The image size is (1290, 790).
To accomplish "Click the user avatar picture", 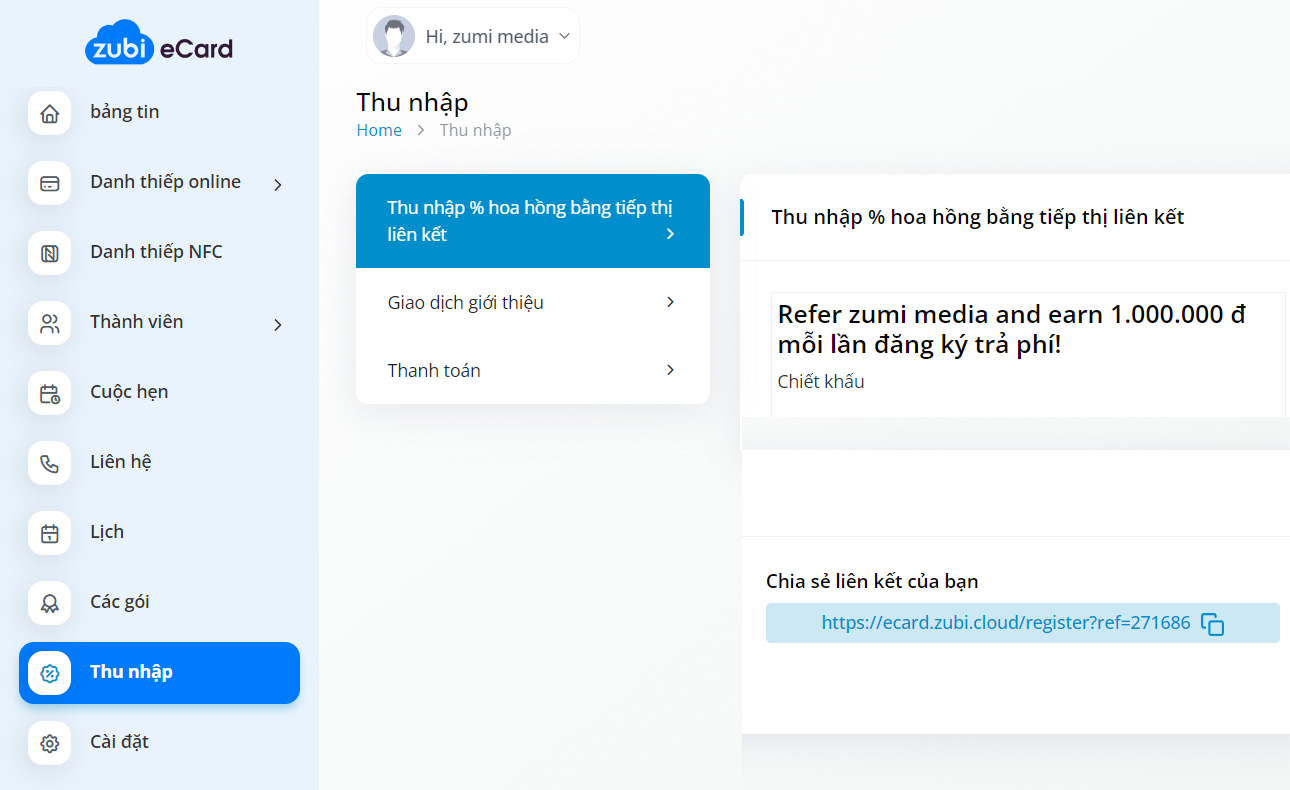I will coord(394,36).
